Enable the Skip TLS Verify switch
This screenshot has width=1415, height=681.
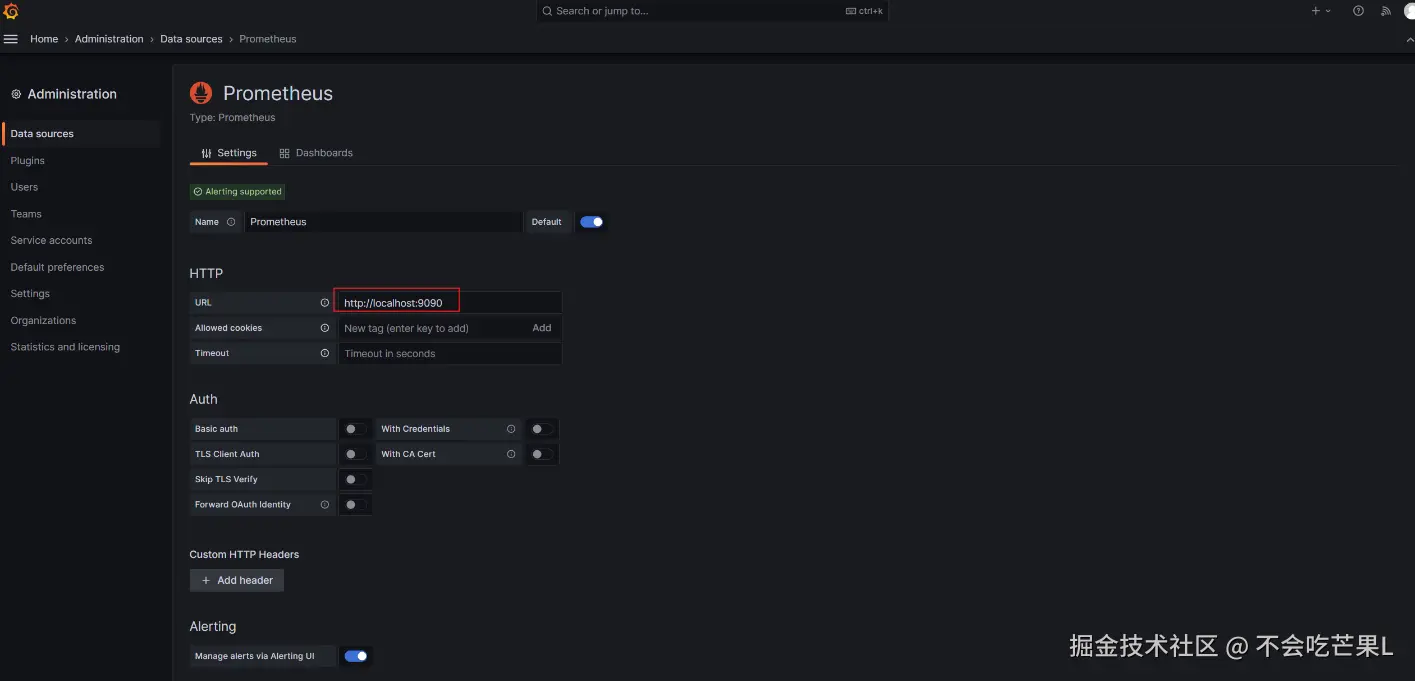point(355,480)
